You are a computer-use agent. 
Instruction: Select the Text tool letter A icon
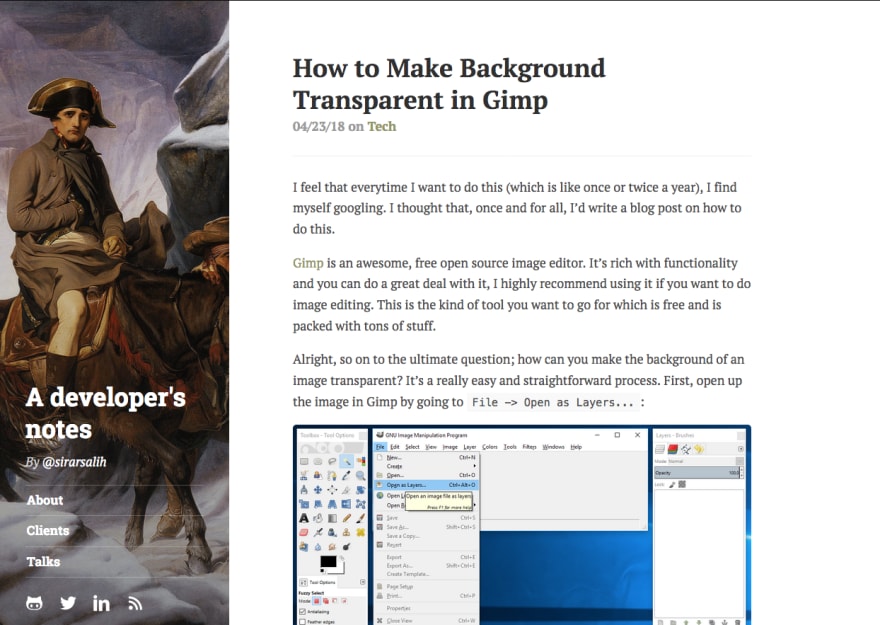(x=304, y=518)
